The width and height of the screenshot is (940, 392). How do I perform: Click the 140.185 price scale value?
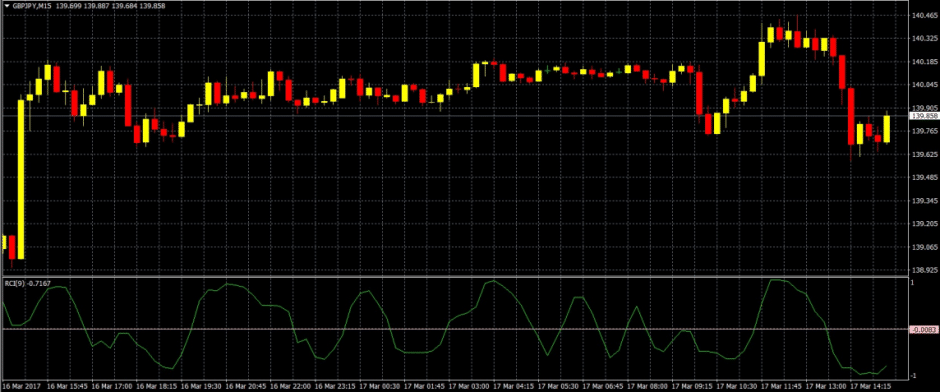(x=923, y=62)
